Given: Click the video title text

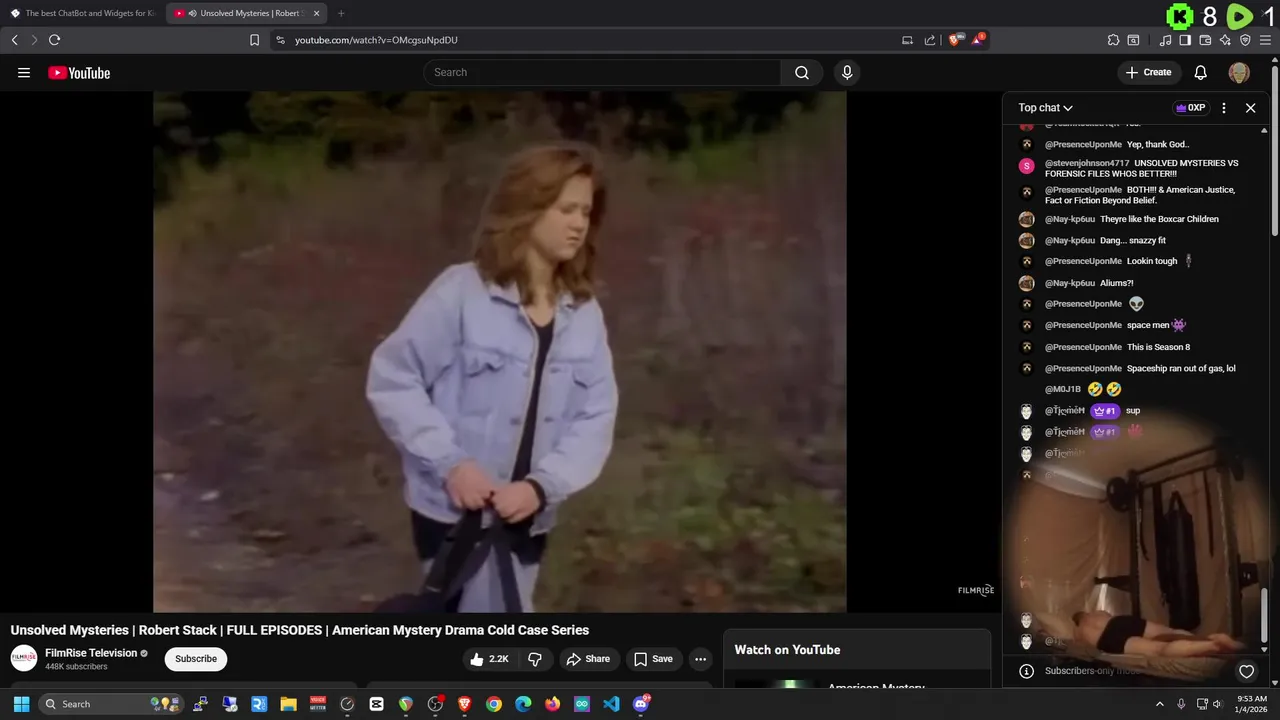Looking at the screenshot, I should 300,630.
